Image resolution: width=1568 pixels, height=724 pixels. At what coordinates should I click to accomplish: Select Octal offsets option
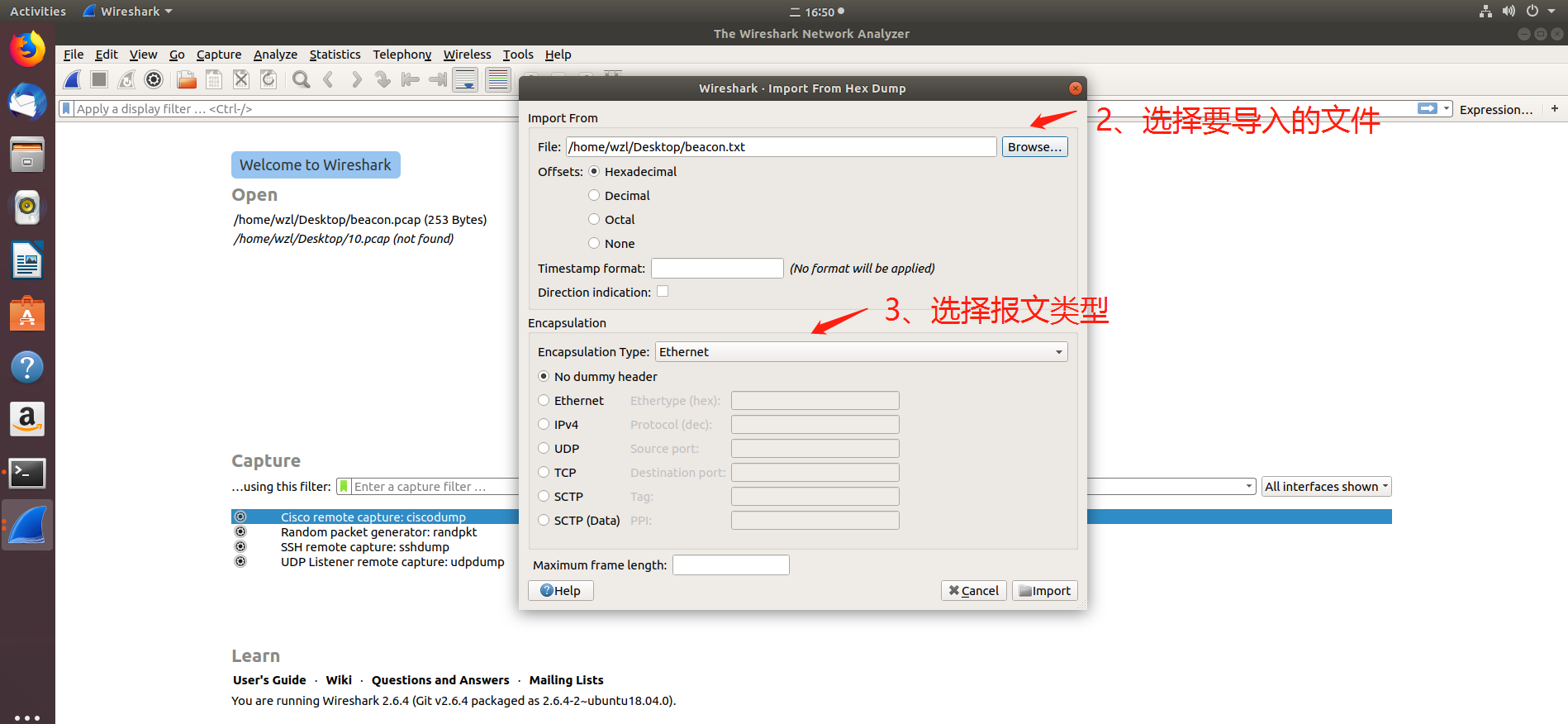[x=594, y=219]
